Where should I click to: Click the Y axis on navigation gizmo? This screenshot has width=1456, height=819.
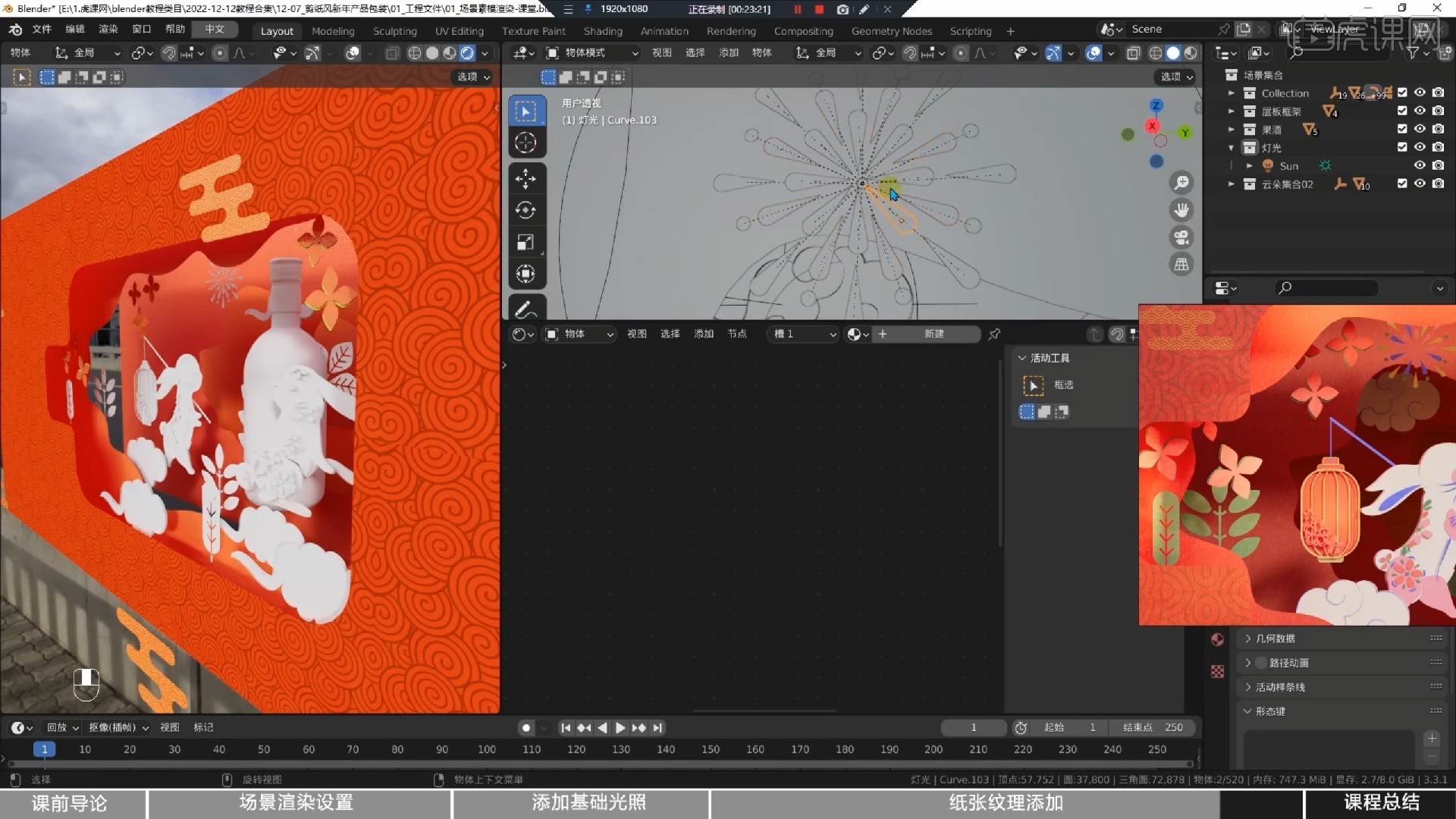coord(1185,133)
